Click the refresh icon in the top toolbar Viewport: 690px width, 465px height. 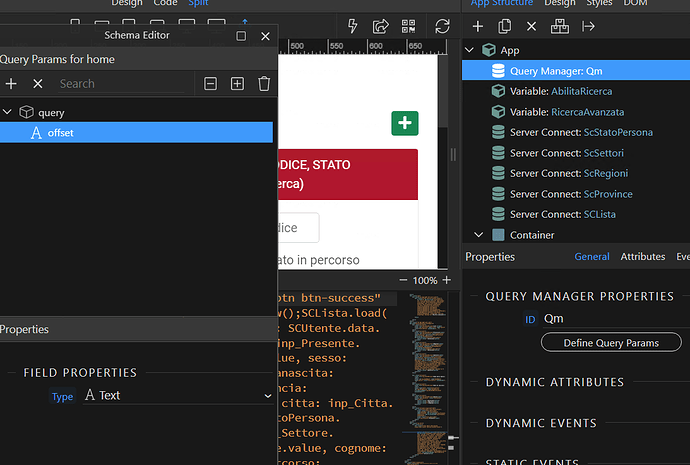click(442, 26)
